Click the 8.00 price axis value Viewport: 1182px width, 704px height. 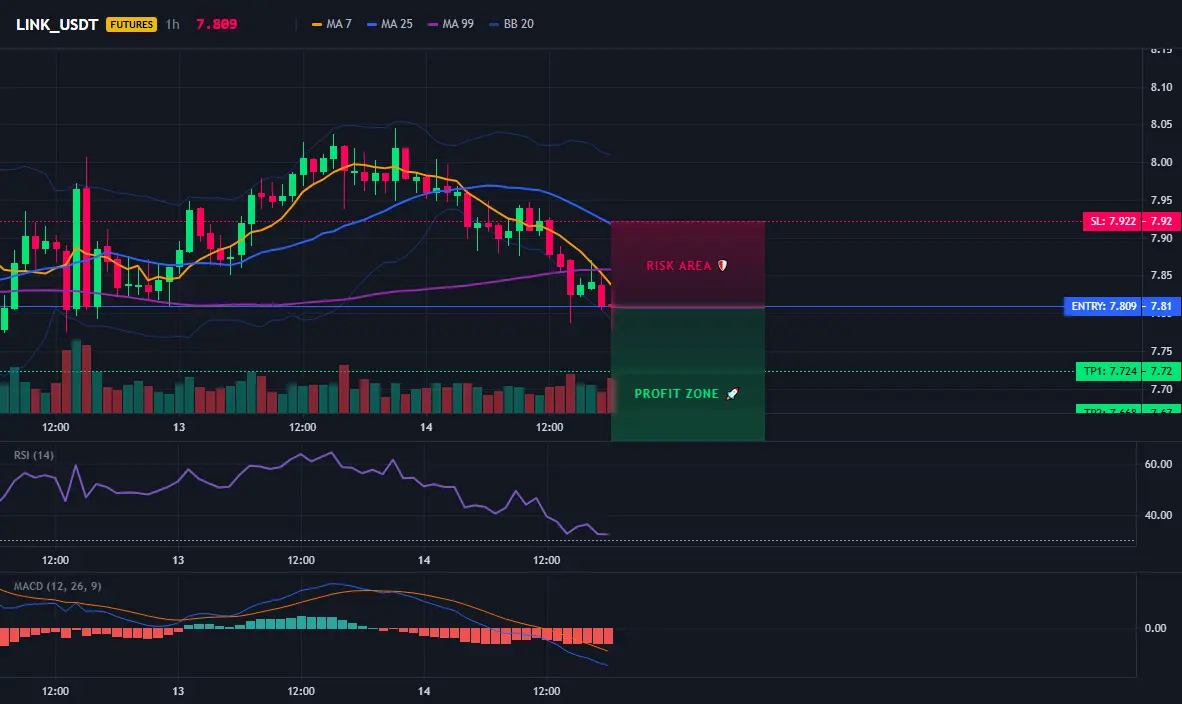(x=1161, y=162)
